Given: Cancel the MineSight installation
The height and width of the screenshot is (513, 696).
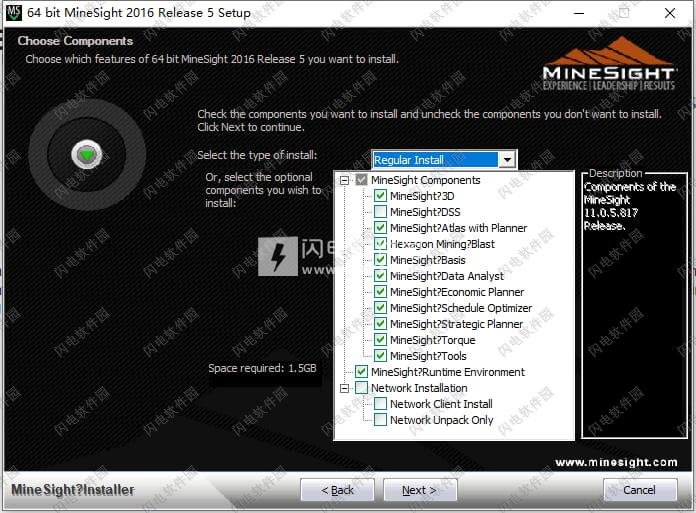Looking at the screenshot, I should [x=640, y=490].
